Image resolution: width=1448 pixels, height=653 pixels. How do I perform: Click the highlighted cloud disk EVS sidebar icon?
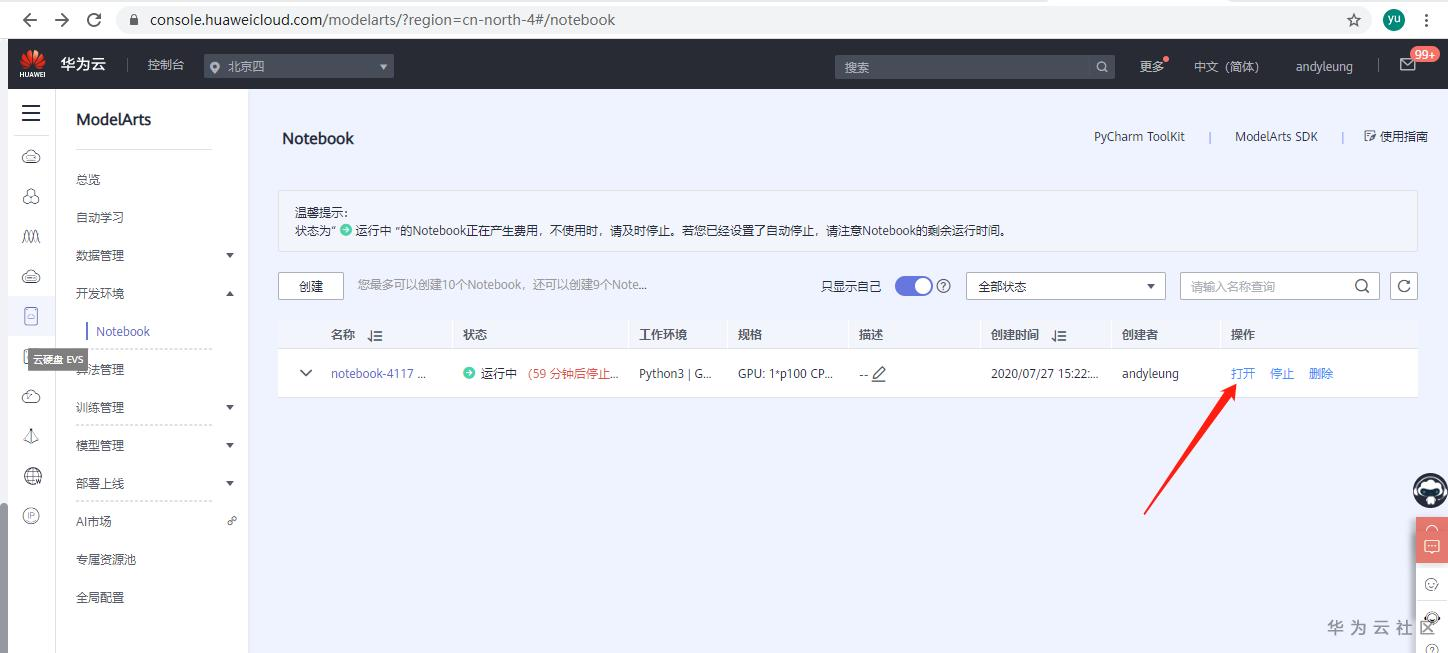(31, 317)
